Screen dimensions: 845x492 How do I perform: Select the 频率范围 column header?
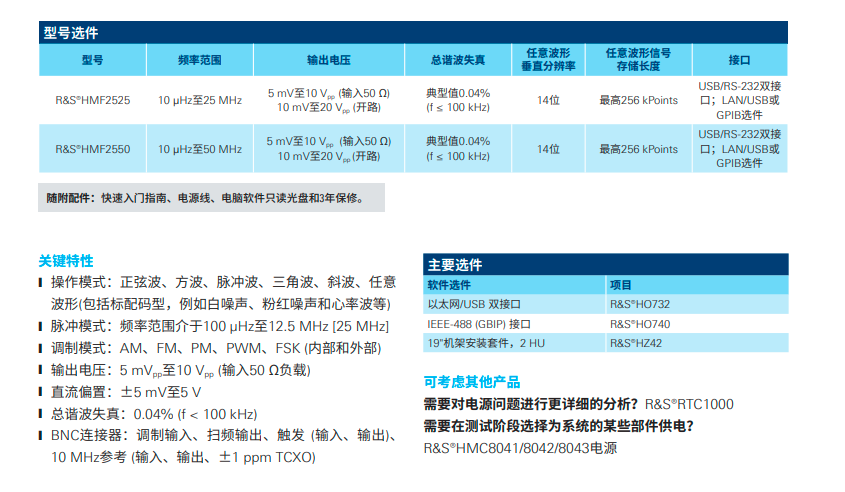point(200,60)
